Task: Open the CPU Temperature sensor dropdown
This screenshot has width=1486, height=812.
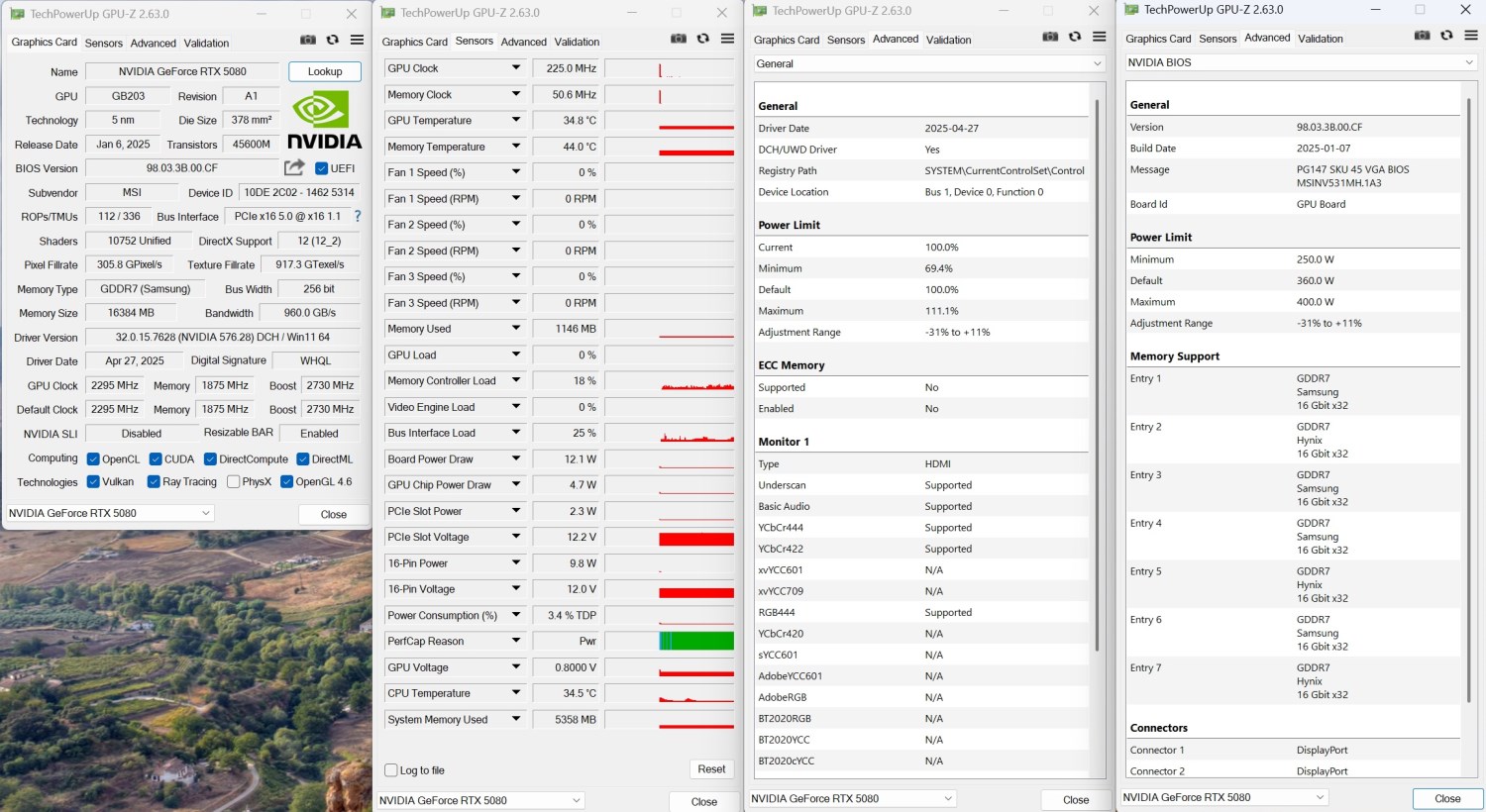Action: coord(516,693)
